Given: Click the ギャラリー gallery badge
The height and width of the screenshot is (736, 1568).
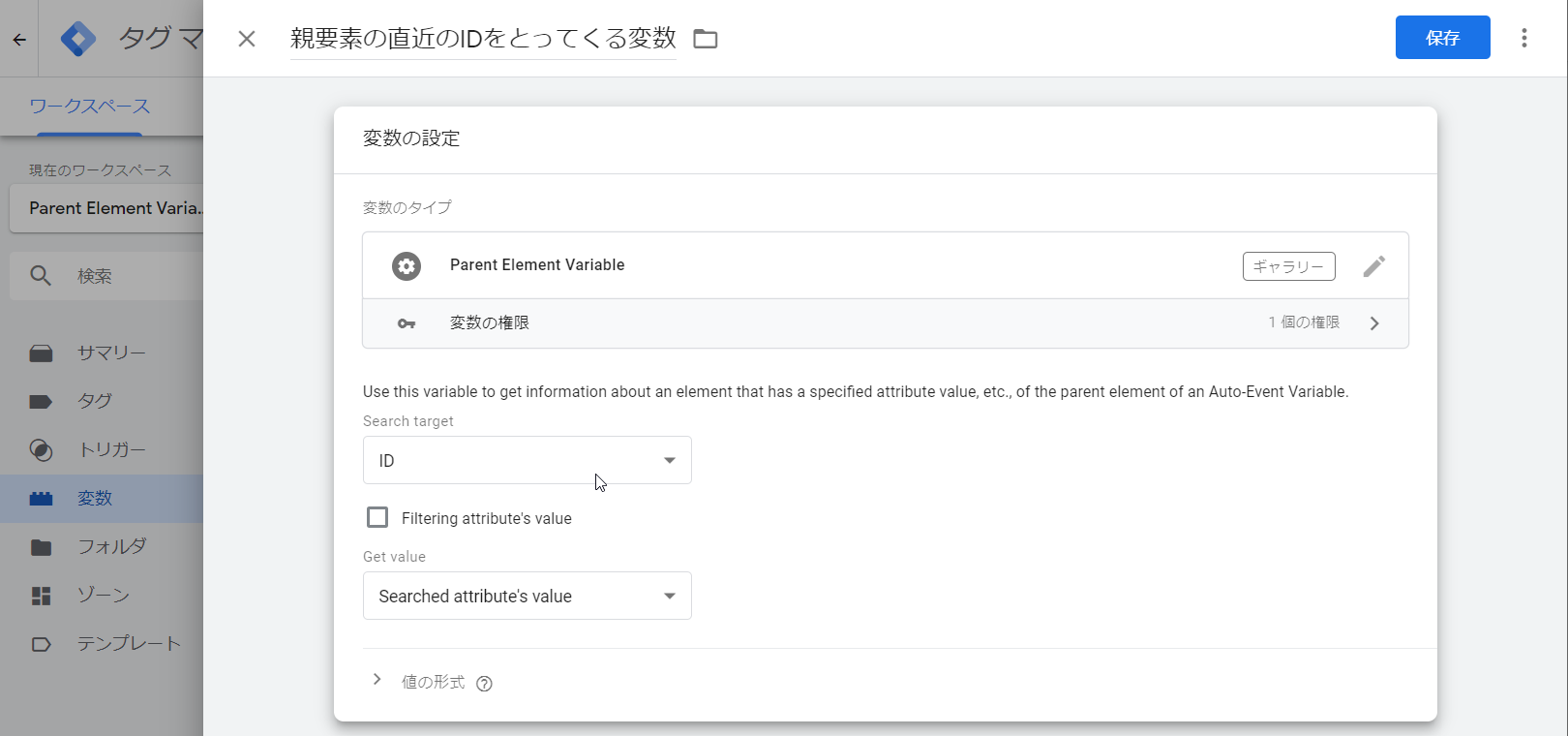Looking at the screenshot, I should point(1289,266).
